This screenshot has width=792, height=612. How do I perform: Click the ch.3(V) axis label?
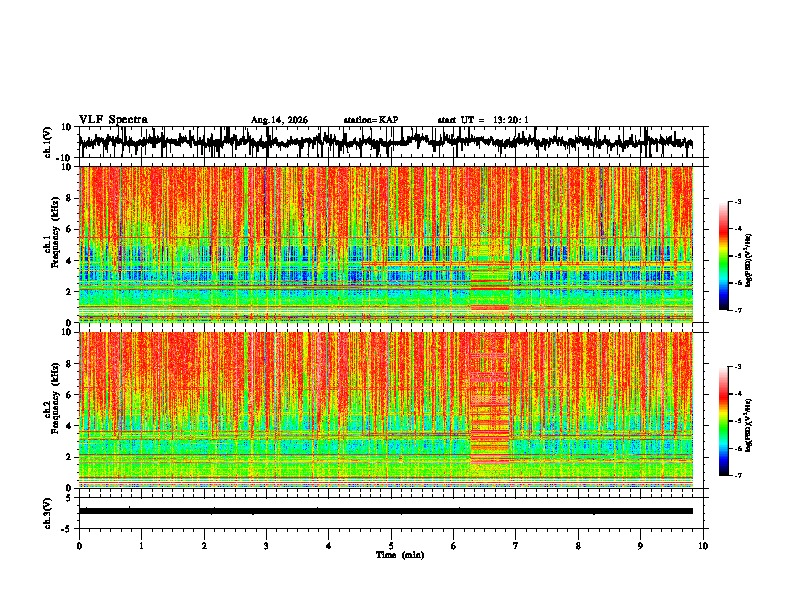(x=47, y=513)
